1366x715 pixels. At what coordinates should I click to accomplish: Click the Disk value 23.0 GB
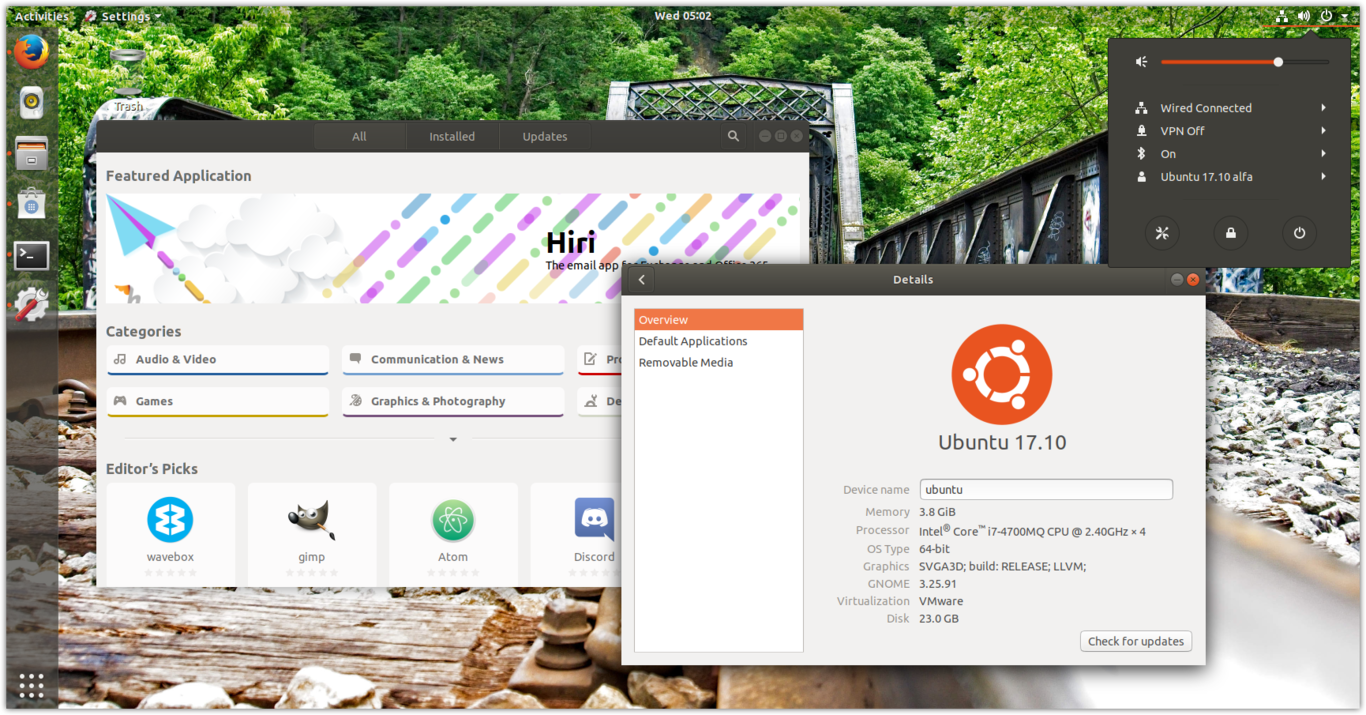939,619
